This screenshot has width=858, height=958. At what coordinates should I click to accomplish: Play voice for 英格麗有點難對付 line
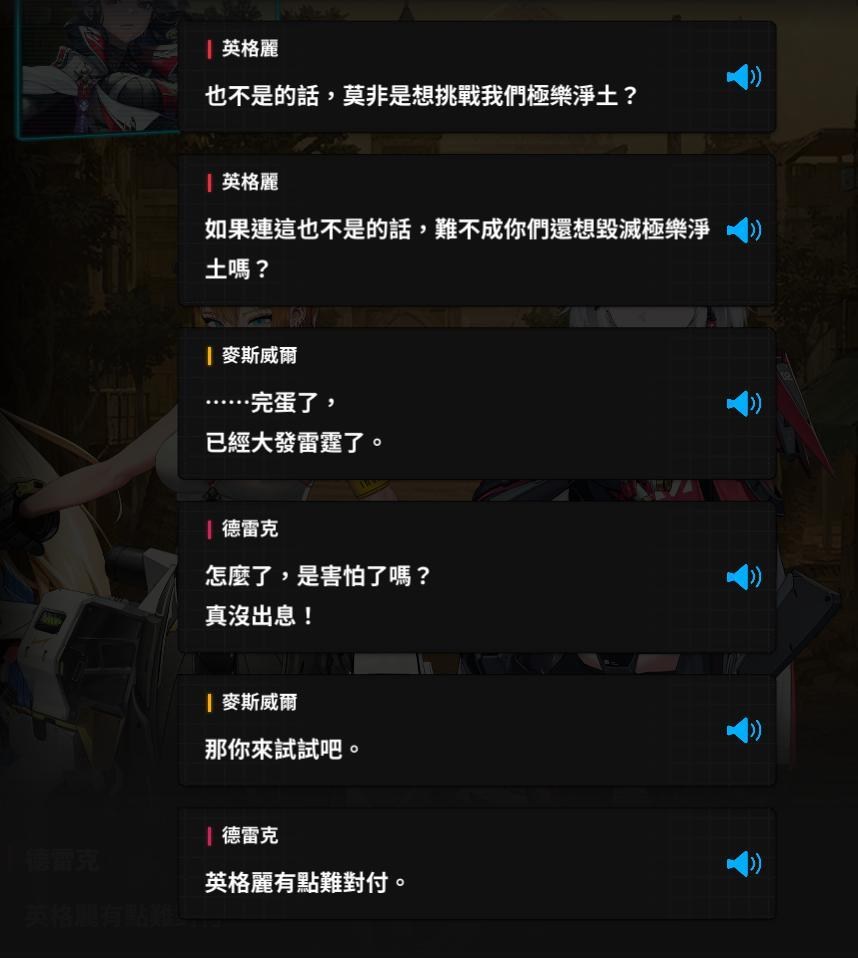click(x=744, y=863)
